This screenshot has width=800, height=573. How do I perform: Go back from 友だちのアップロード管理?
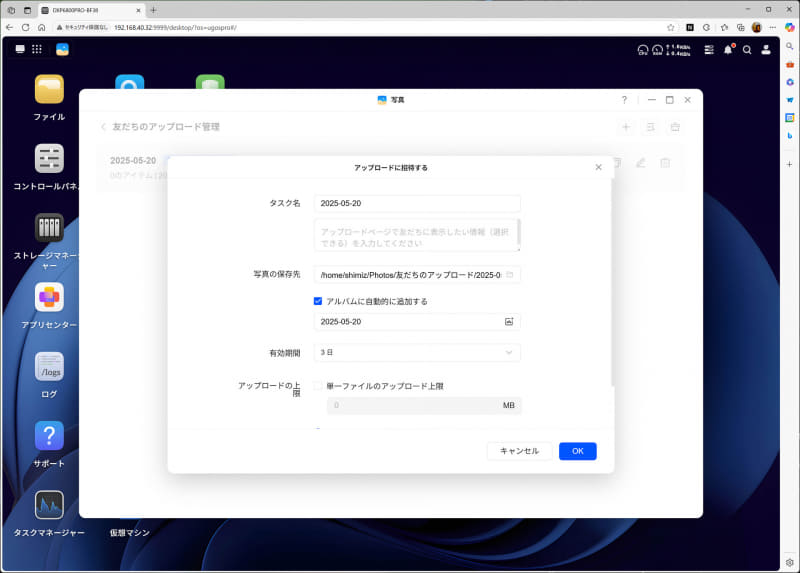(104, 127)
